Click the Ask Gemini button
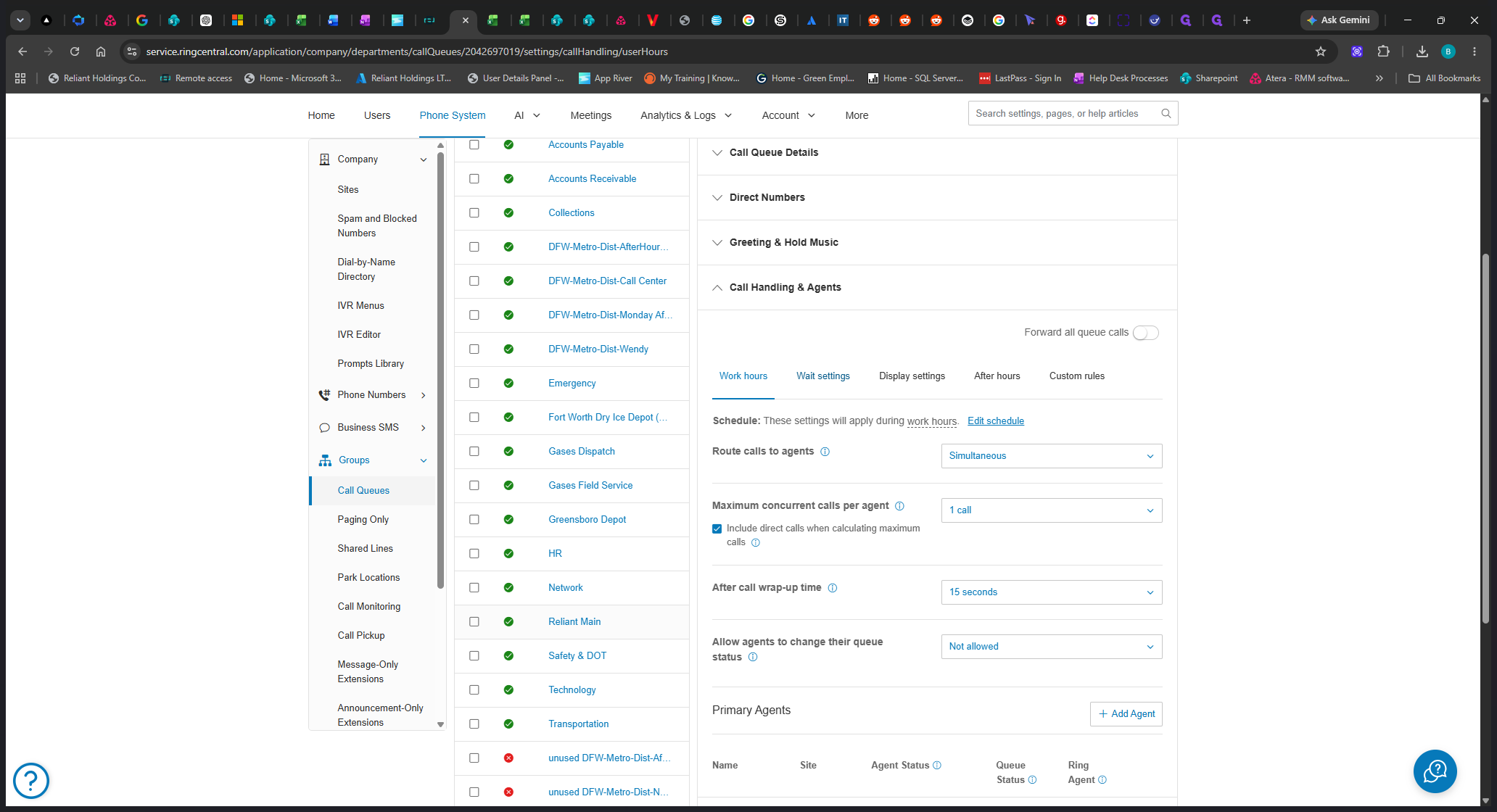 point(1339,20)
